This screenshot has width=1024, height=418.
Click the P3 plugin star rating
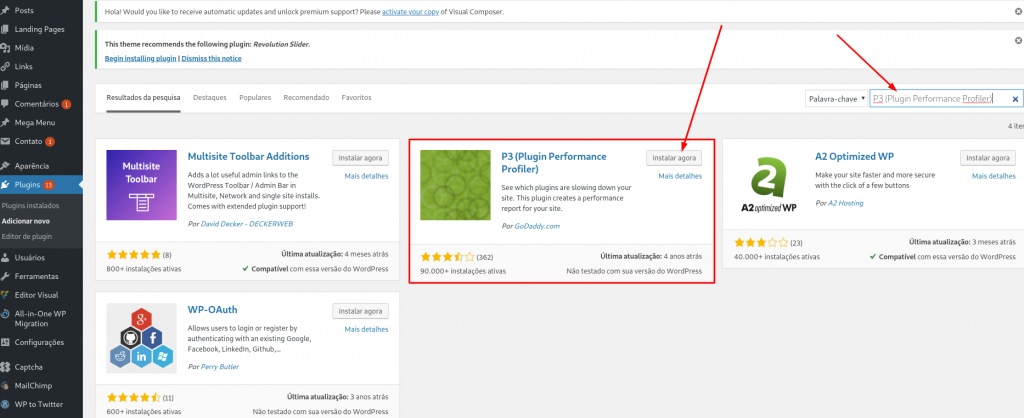tap(447, 257)
